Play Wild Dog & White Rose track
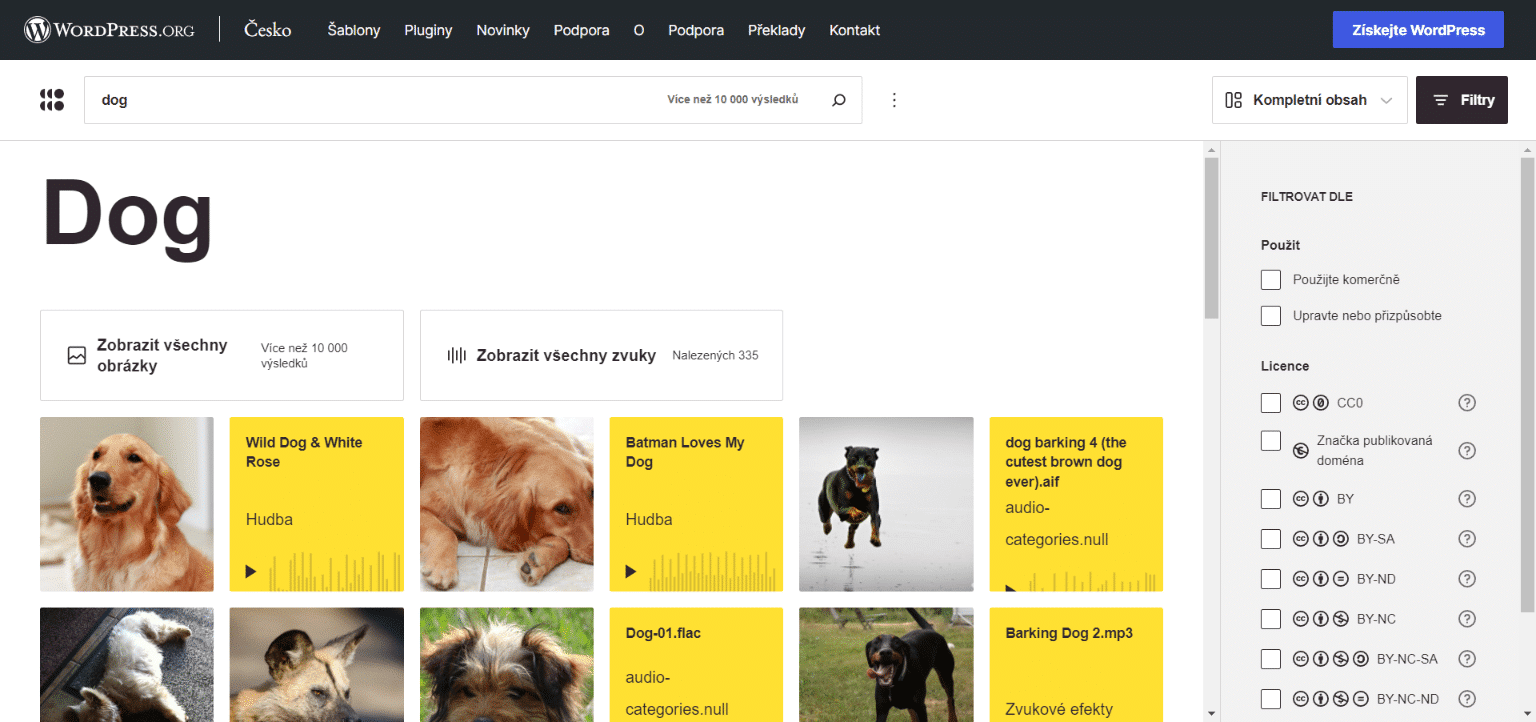The width and height of the screenshot is (1536, 722). [x=251, y=572]
